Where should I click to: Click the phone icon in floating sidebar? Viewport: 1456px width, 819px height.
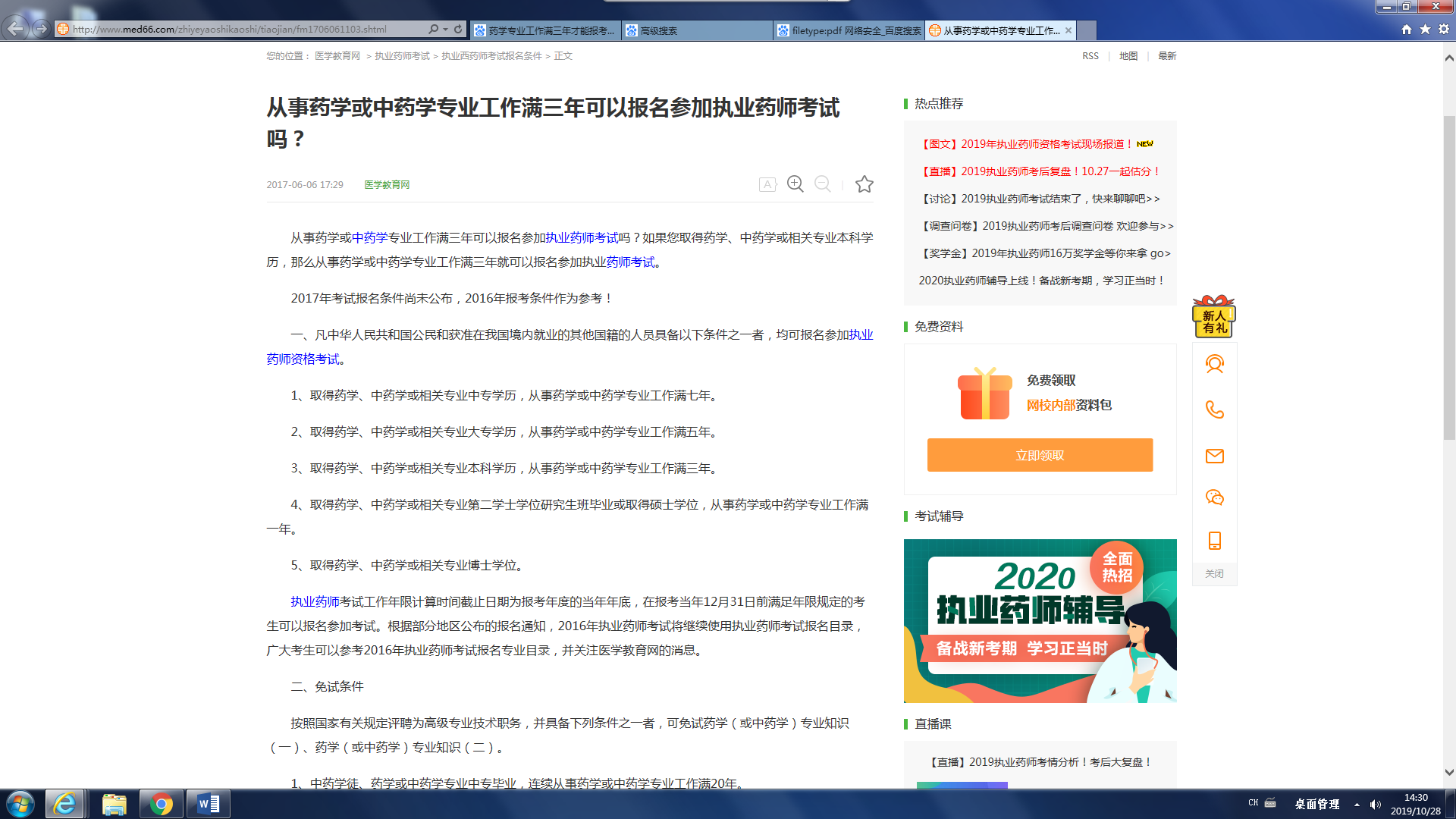[x=1214, y=409]
